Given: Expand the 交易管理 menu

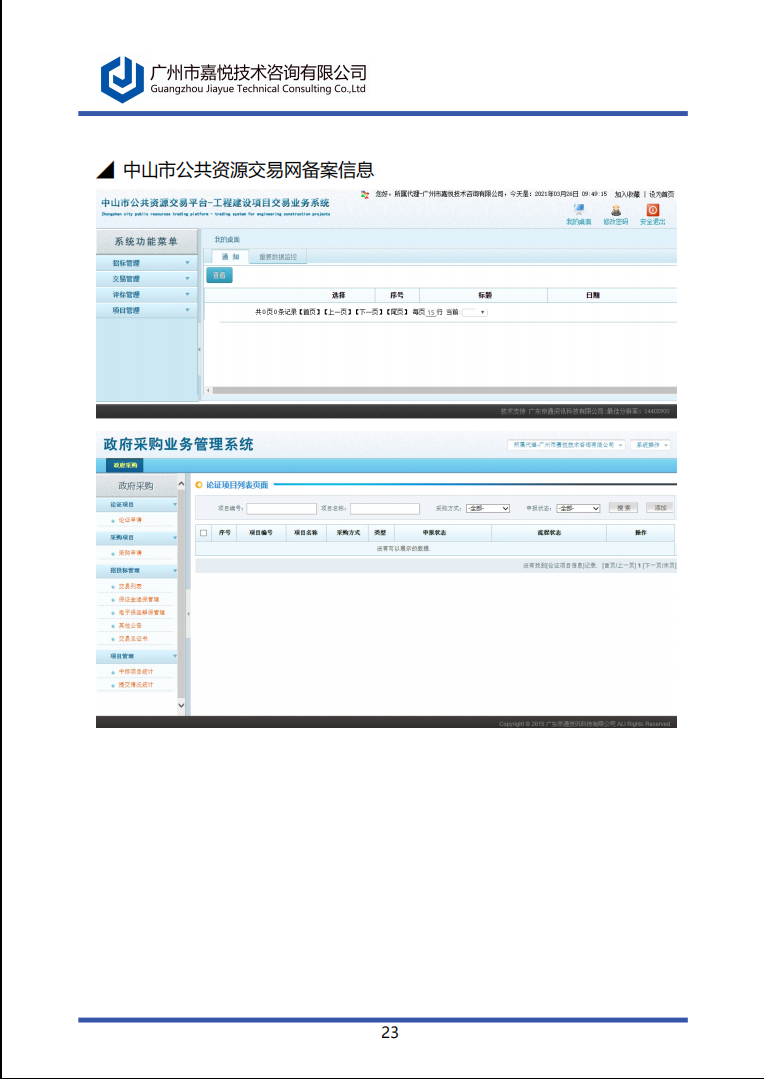Looking at the screenshot, I should pos(147,279).
